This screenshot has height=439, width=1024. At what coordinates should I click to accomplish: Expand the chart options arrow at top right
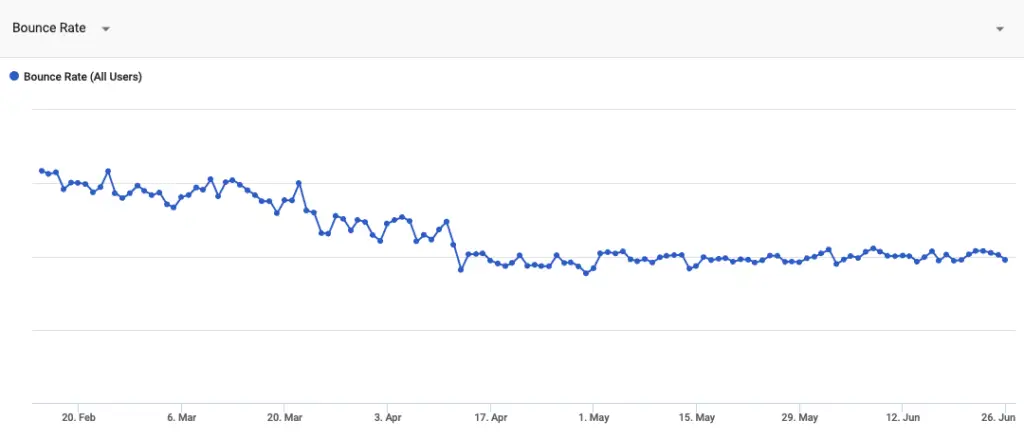click(1000, 29)
